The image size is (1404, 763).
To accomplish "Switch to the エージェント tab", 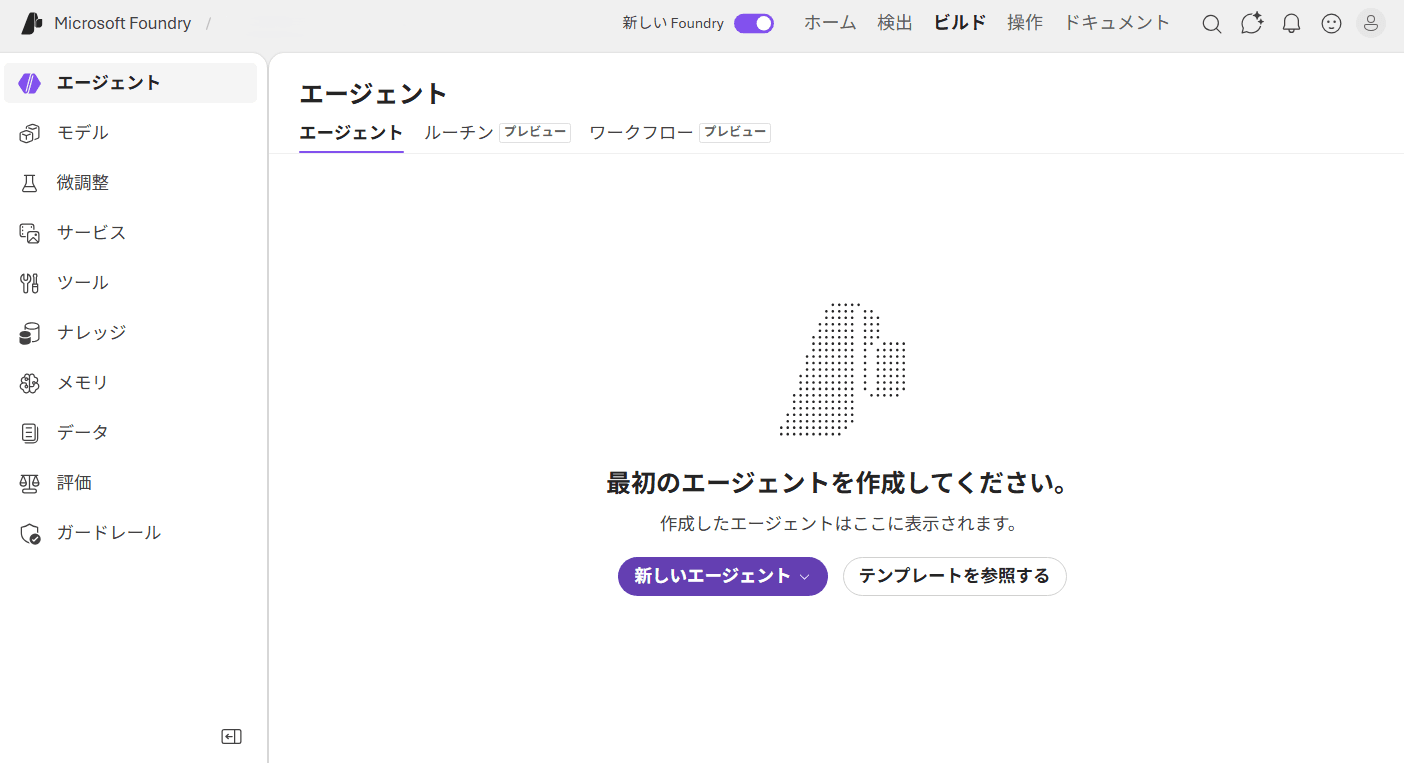I will 351,133.
